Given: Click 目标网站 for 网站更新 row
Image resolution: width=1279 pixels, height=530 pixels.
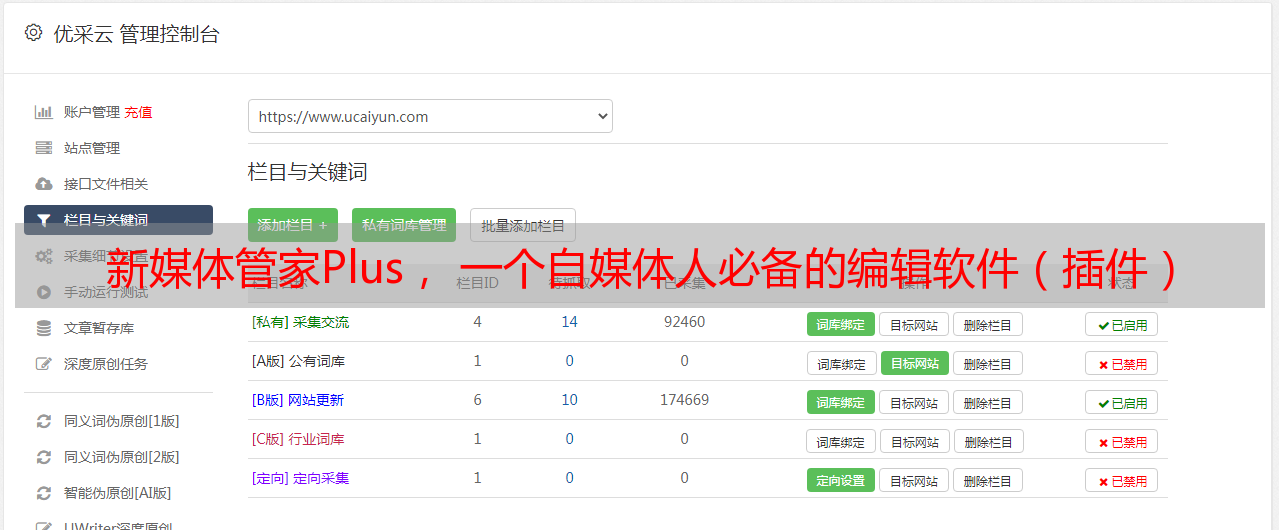Looking at the screenshot, I should [914, 402].
